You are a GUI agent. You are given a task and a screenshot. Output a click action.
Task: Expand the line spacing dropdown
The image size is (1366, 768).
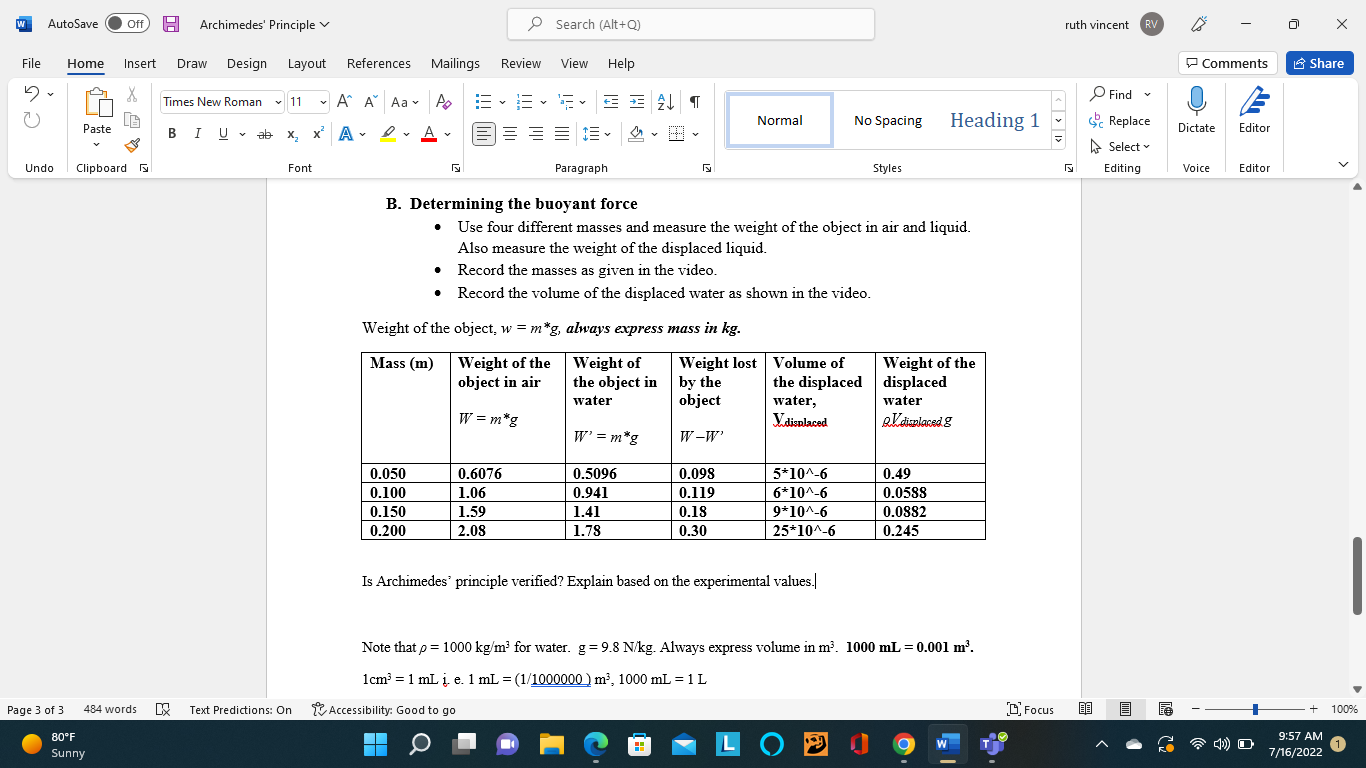coord(608,134)
